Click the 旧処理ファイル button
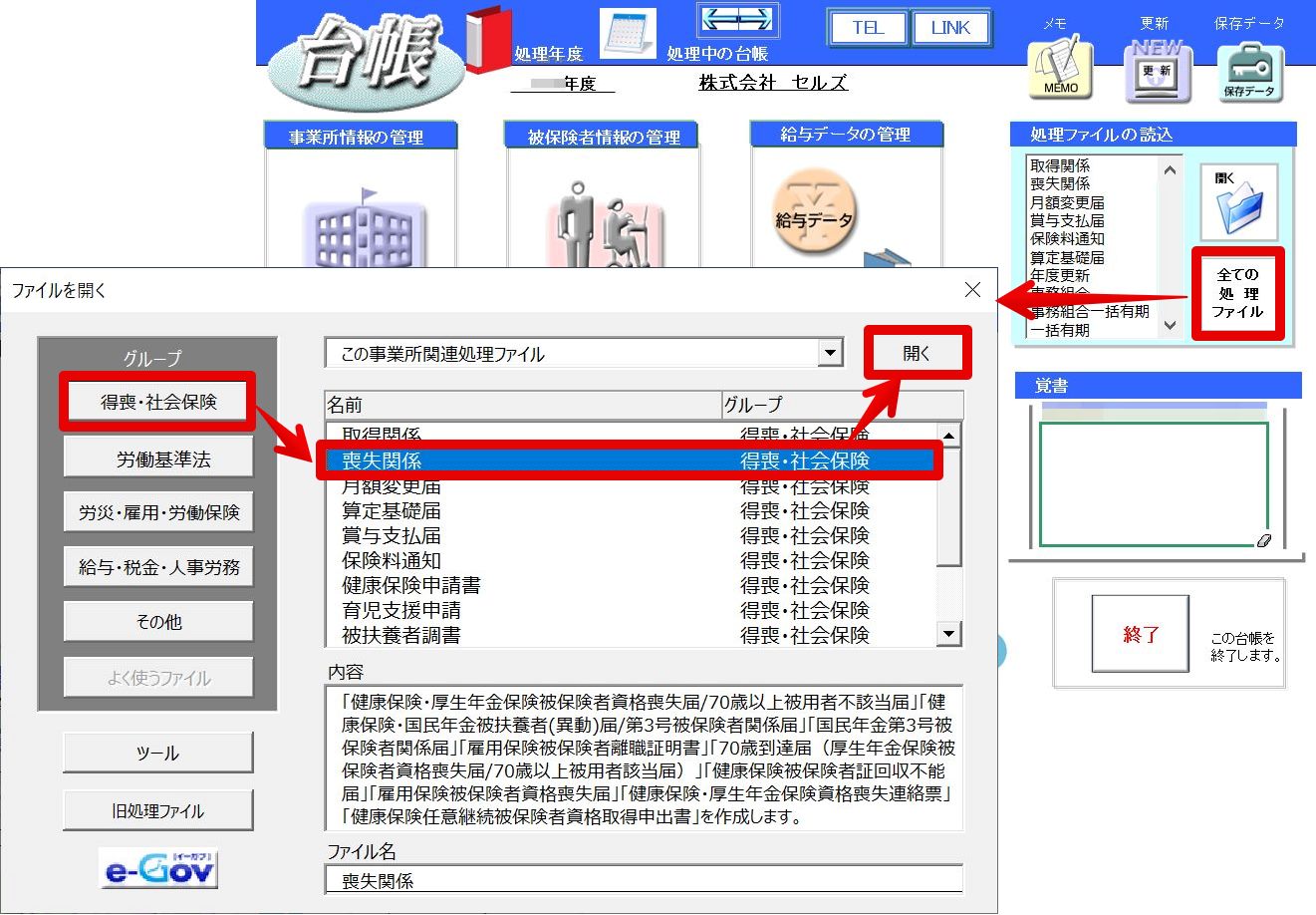The image size is (1316, 915). tap(158, 810)
